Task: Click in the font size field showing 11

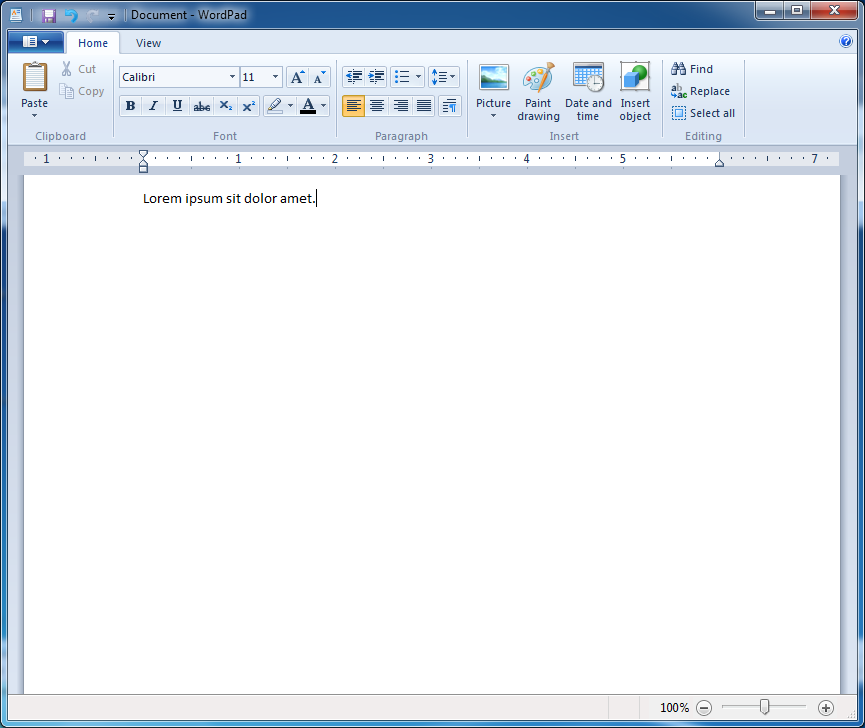Action: (255, 77)
